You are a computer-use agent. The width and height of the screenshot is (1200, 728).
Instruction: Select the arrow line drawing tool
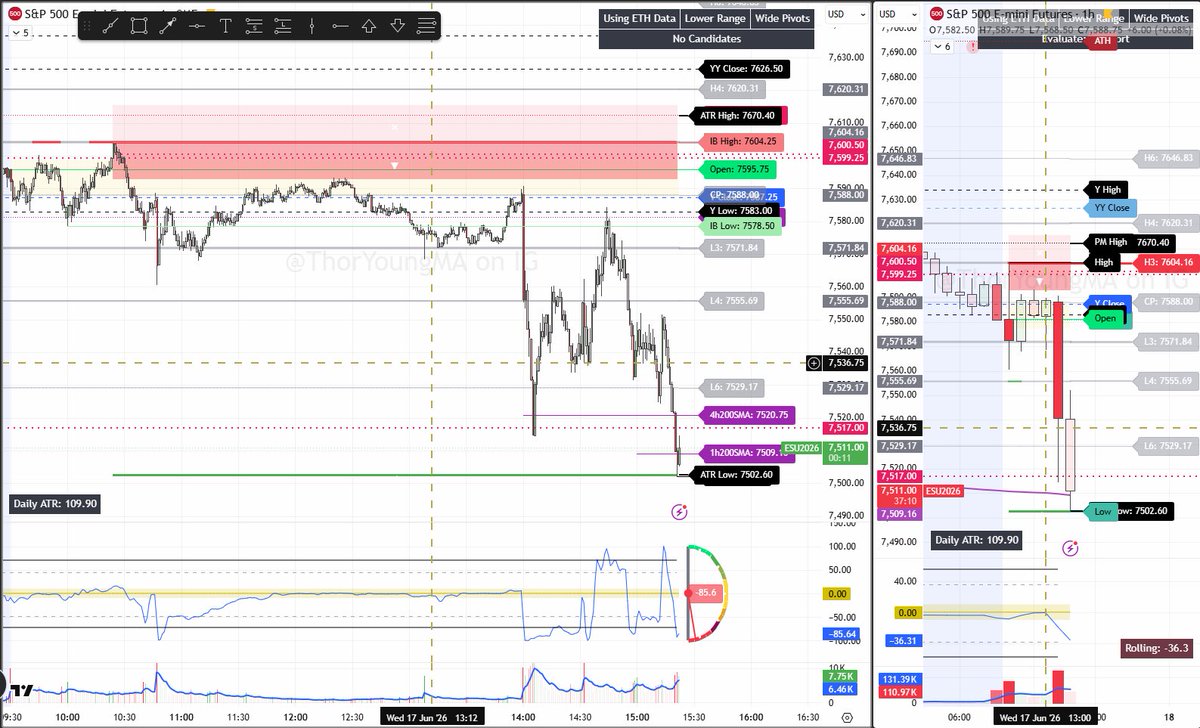pos(167,24)
